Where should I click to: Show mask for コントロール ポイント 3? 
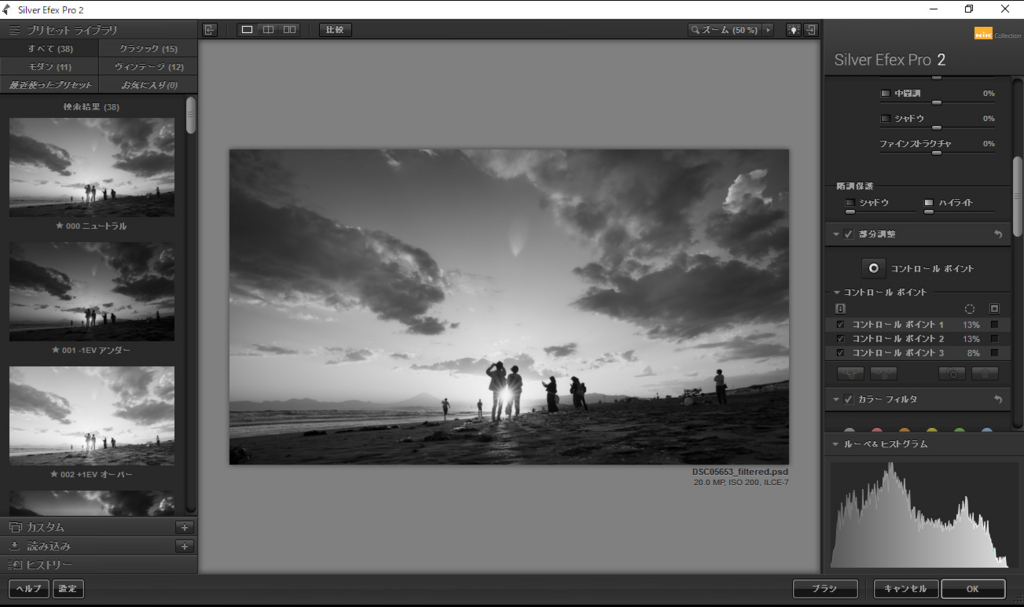point(995,353)
